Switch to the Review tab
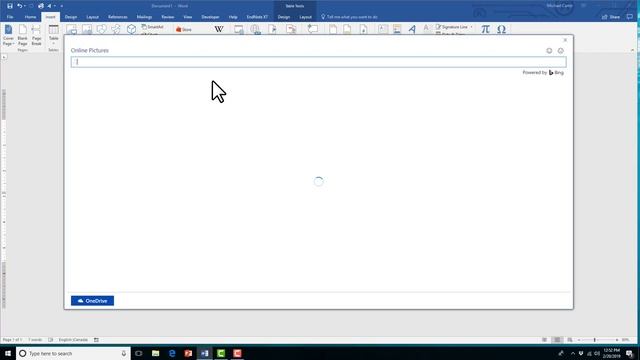Viewport: 640px width, 360px height. (167, 17)
